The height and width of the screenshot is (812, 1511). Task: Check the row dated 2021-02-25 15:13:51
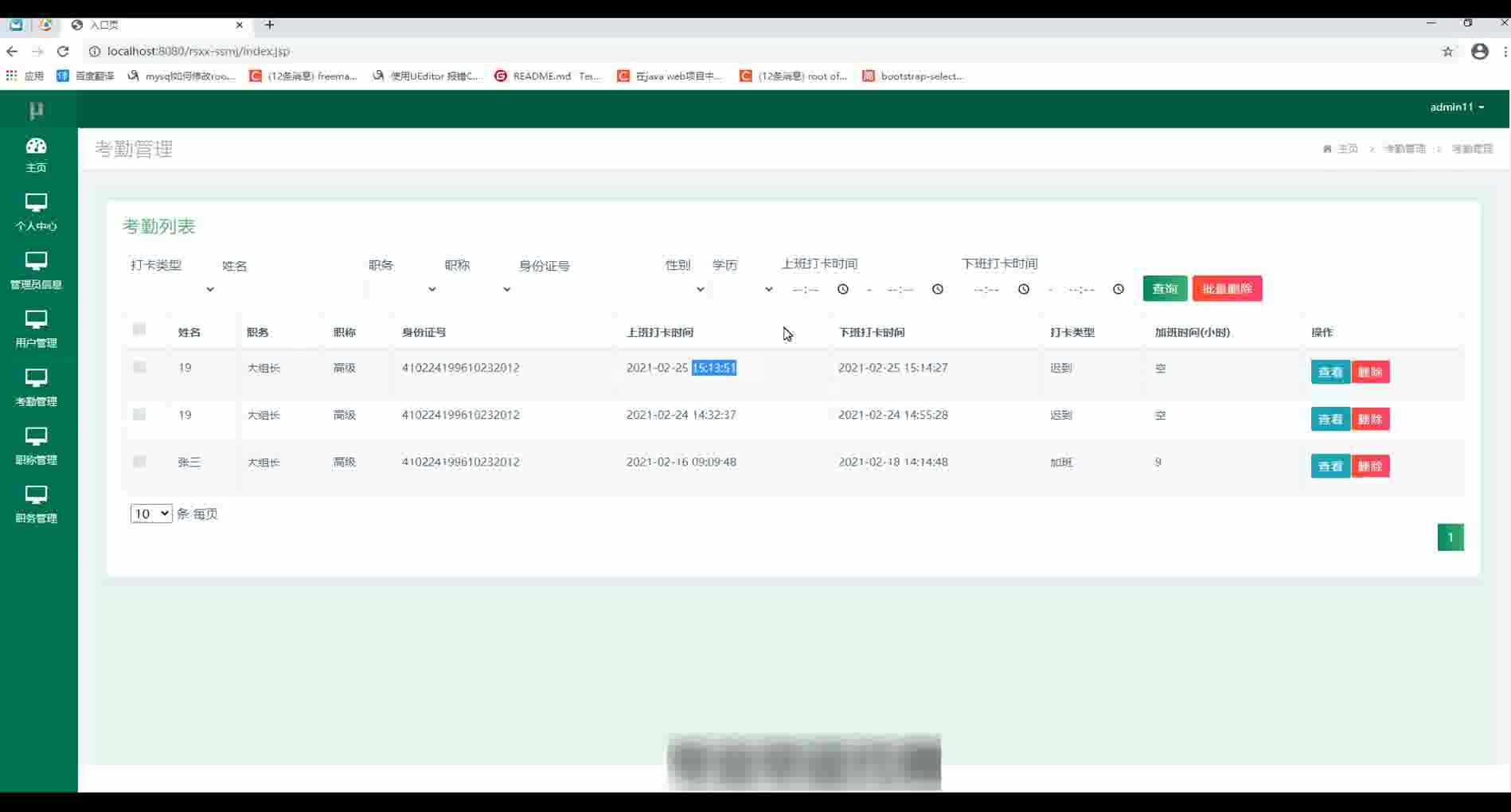coord(139,367)
